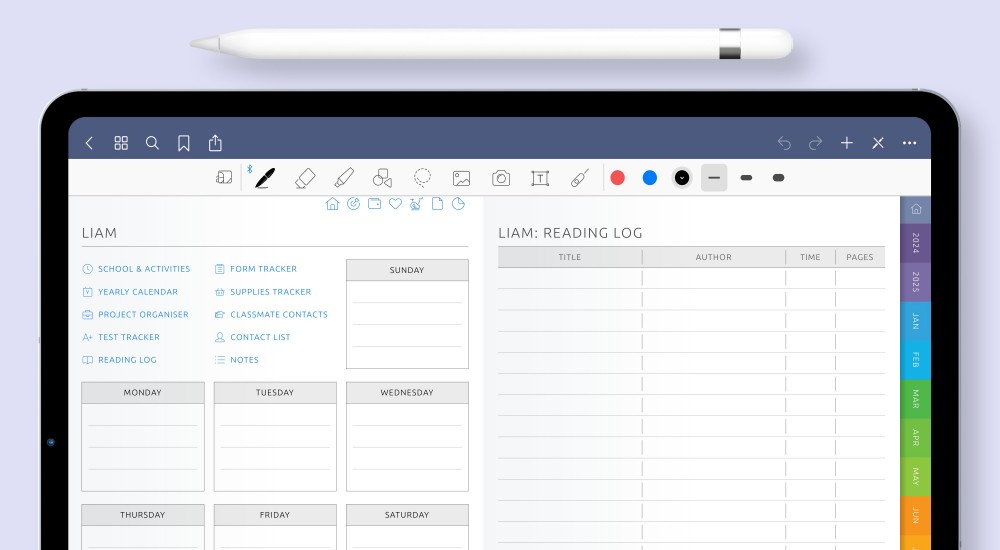1000x550 pixels.
Task: Add a new page with plus icon
Action: (x=847, y=143)
